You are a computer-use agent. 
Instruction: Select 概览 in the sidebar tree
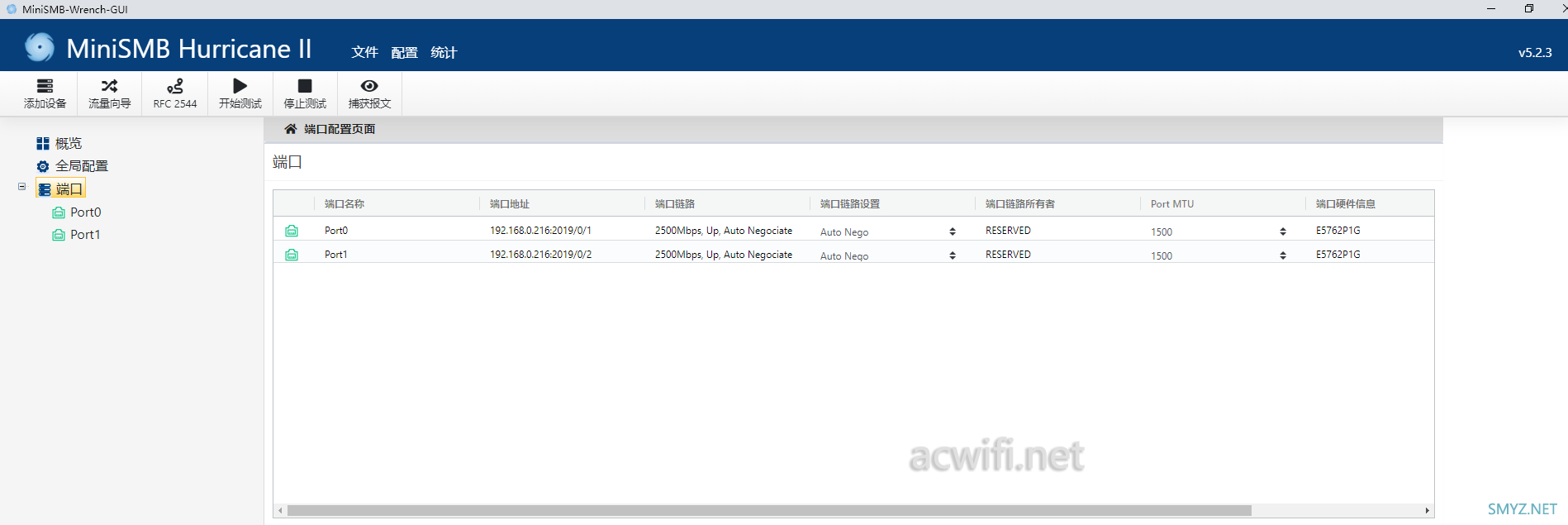[x=69, y=143]
